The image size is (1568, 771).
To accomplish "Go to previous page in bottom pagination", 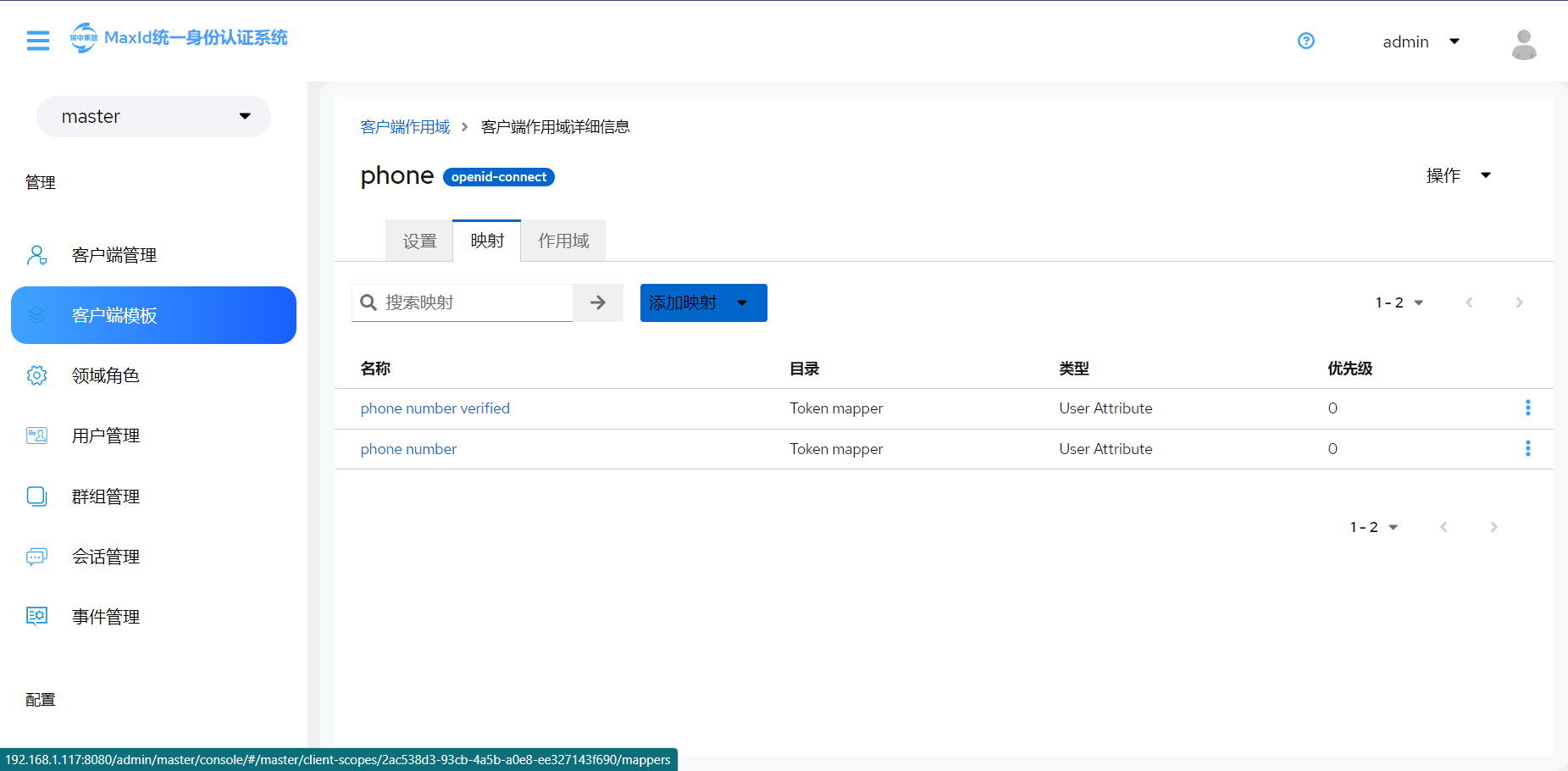I will [x=1443, y=527].
